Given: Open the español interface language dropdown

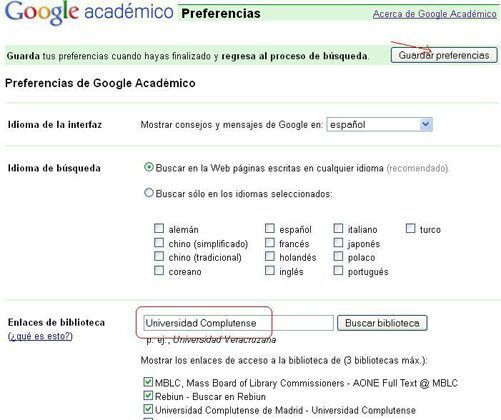Looking at the screenshot, I should click(x=379, y=125).
